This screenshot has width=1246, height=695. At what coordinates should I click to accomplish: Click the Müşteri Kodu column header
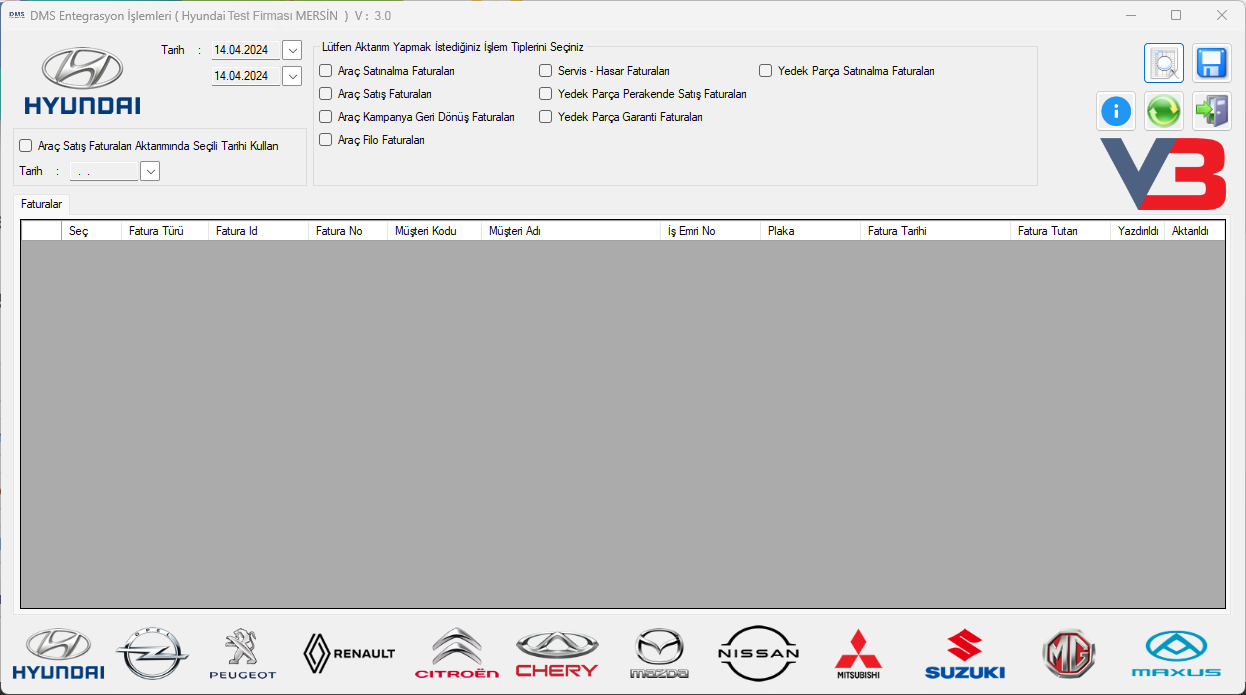[x=434, y=231]
